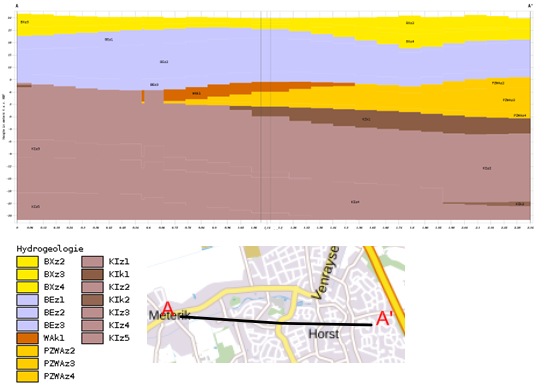Click the PZWAz3 legend text label
The width and height of the screenshot is (536, 385).
coord(59,363)
